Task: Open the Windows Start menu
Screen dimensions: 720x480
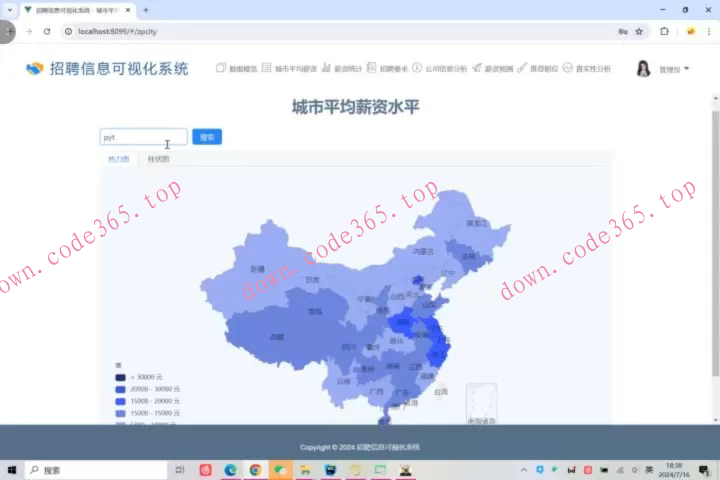Action: coord(12,470)
